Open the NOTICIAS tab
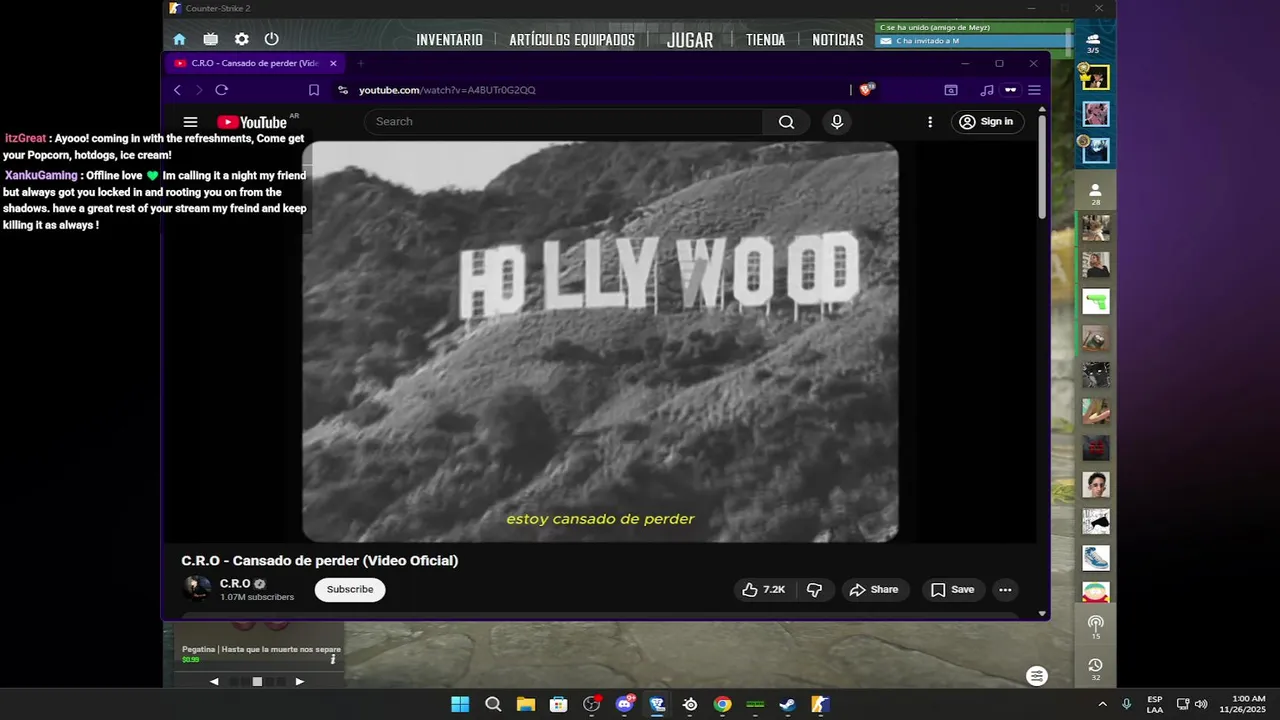Viewport: 1280px width, 720px height. 838,40
